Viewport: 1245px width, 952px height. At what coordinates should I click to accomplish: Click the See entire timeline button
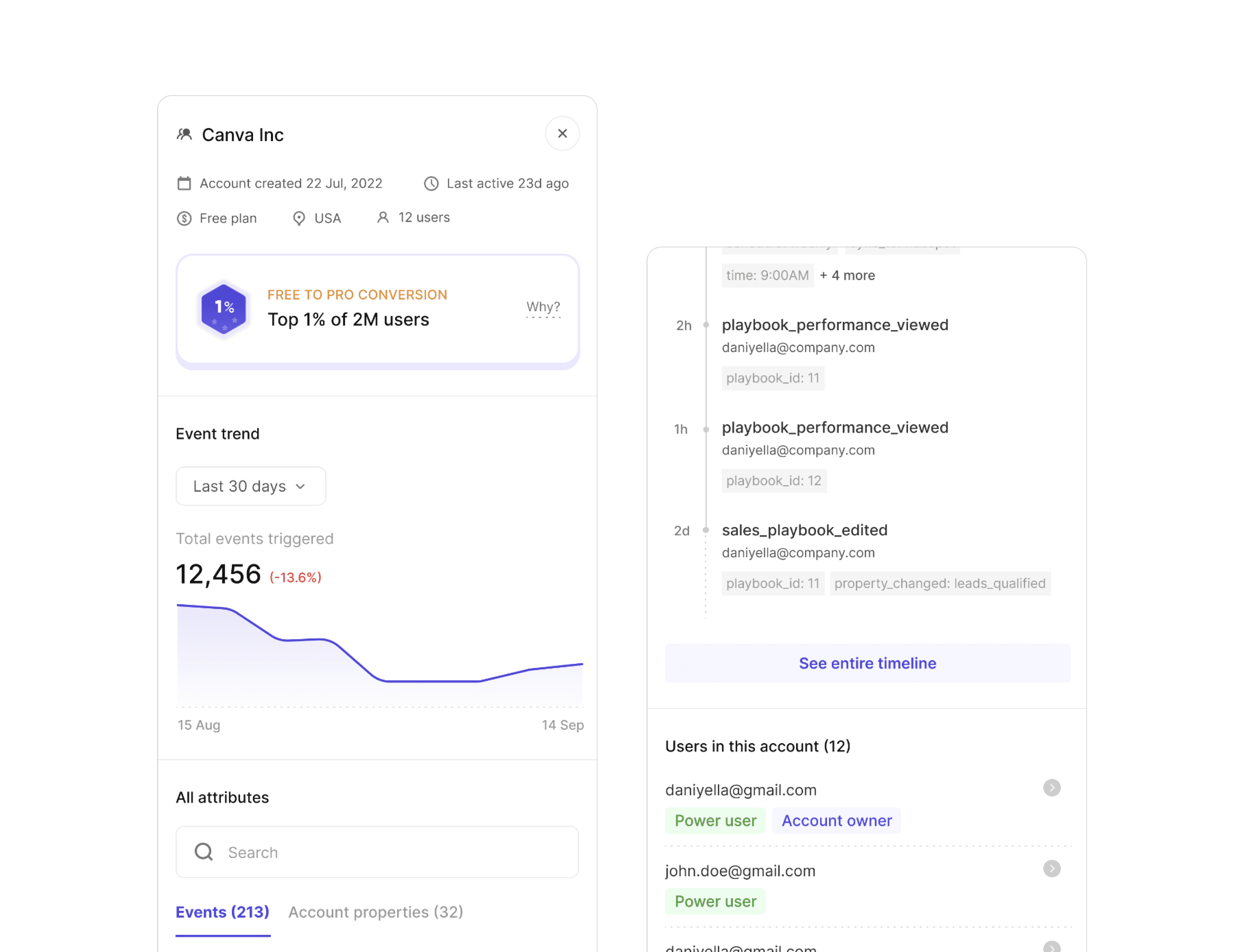point(867,663)
